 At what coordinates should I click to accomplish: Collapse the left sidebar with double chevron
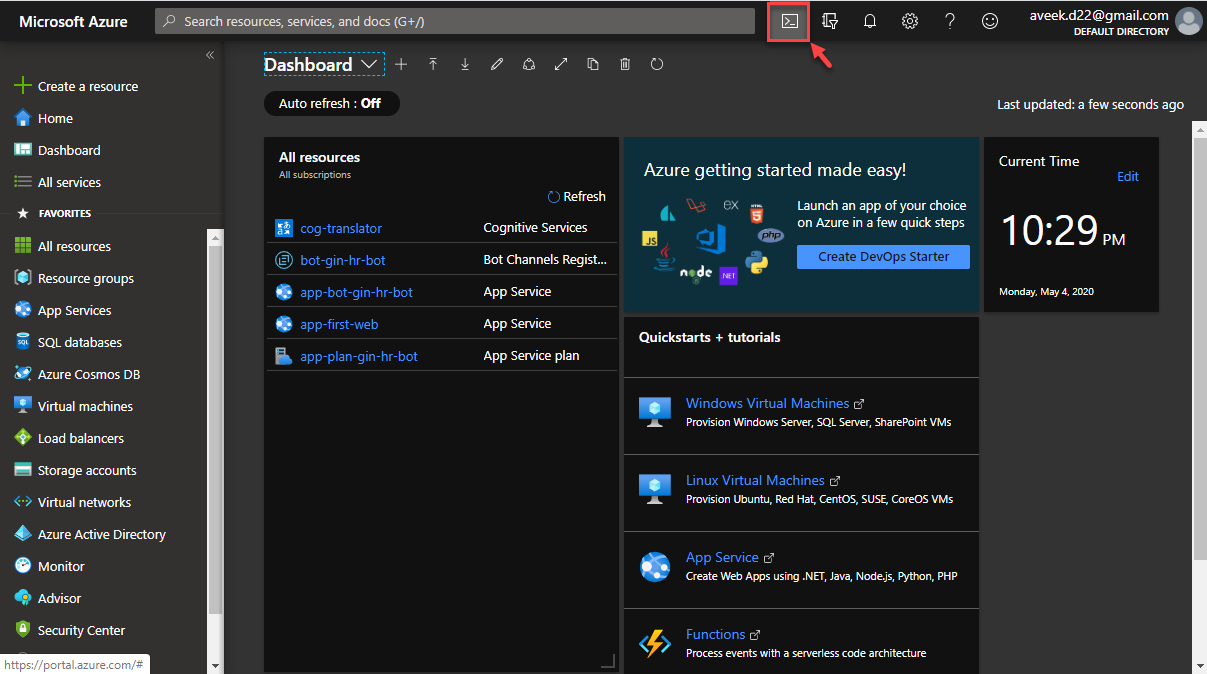[x=210, y=55]
